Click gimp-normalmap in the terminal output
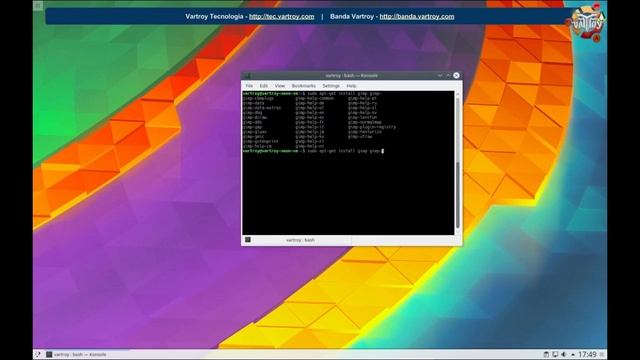The width and height of the screenshot is (640, 360). [365, 122]
